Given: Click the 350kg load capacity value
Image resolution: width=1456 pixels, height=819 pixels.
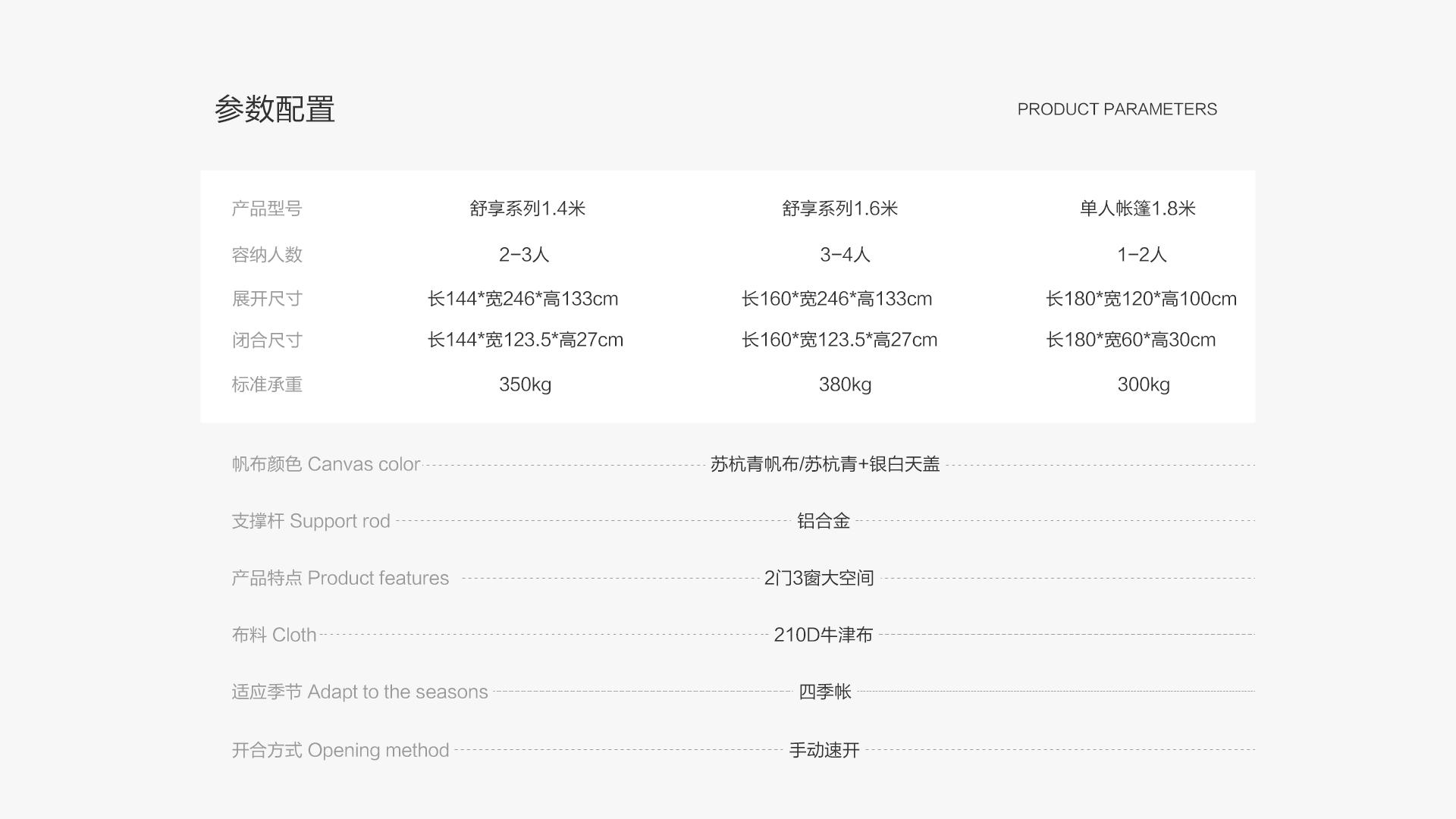Looking at the screenshot, I should tap(525, 384).
